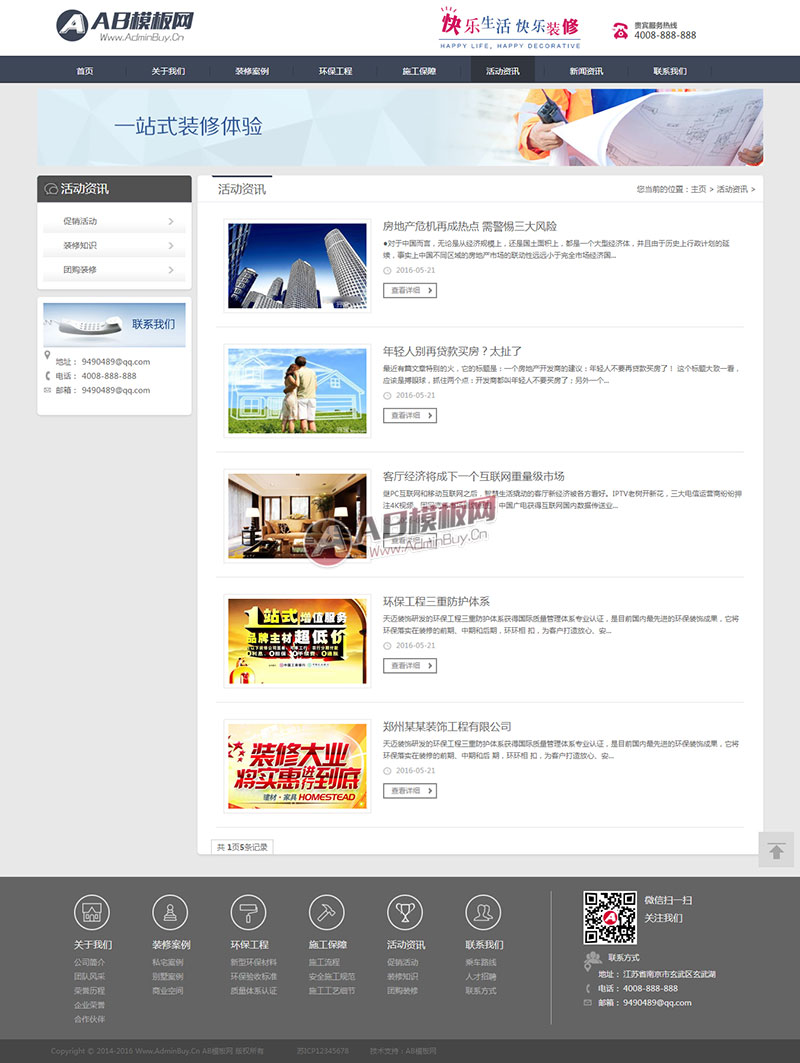Go to 新闻资讯 in the navigation bar
This screenshot has height=1063, width=800.
pyautogui.click(x=586, y=71)
